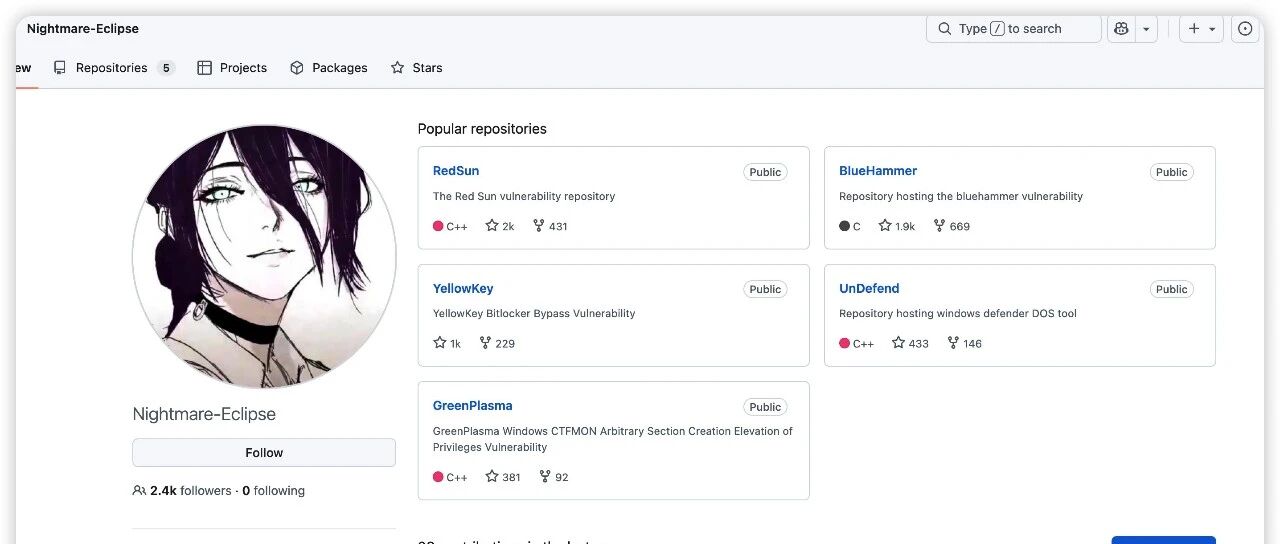Click the Nightmare-Eclipse title in the header
The height and width of the screenshot is (544, 1280).
click(83, 28)
